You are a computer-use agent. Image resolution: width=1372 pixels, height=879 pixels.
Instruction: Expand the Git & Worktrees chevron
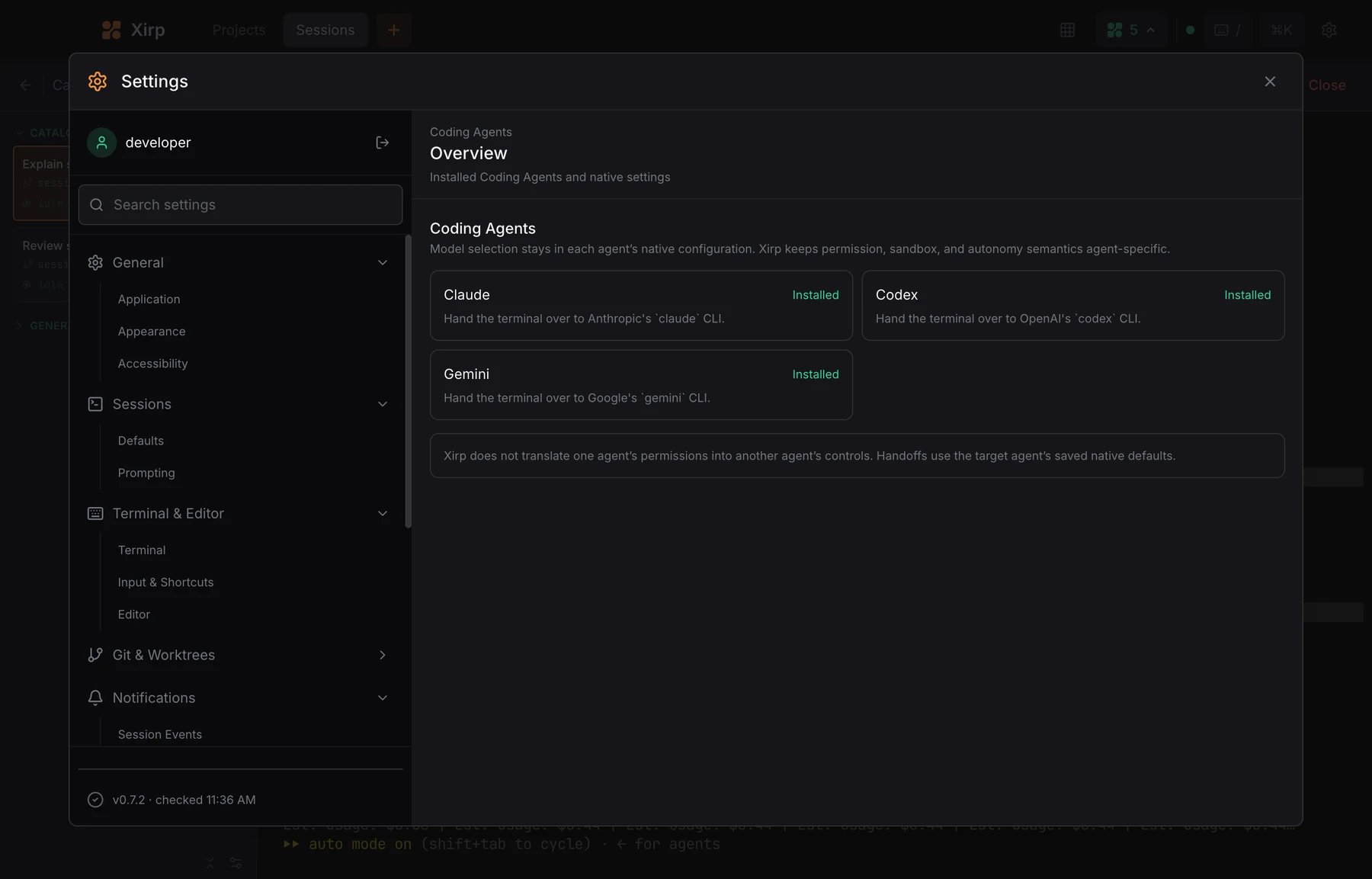[383, 655]
